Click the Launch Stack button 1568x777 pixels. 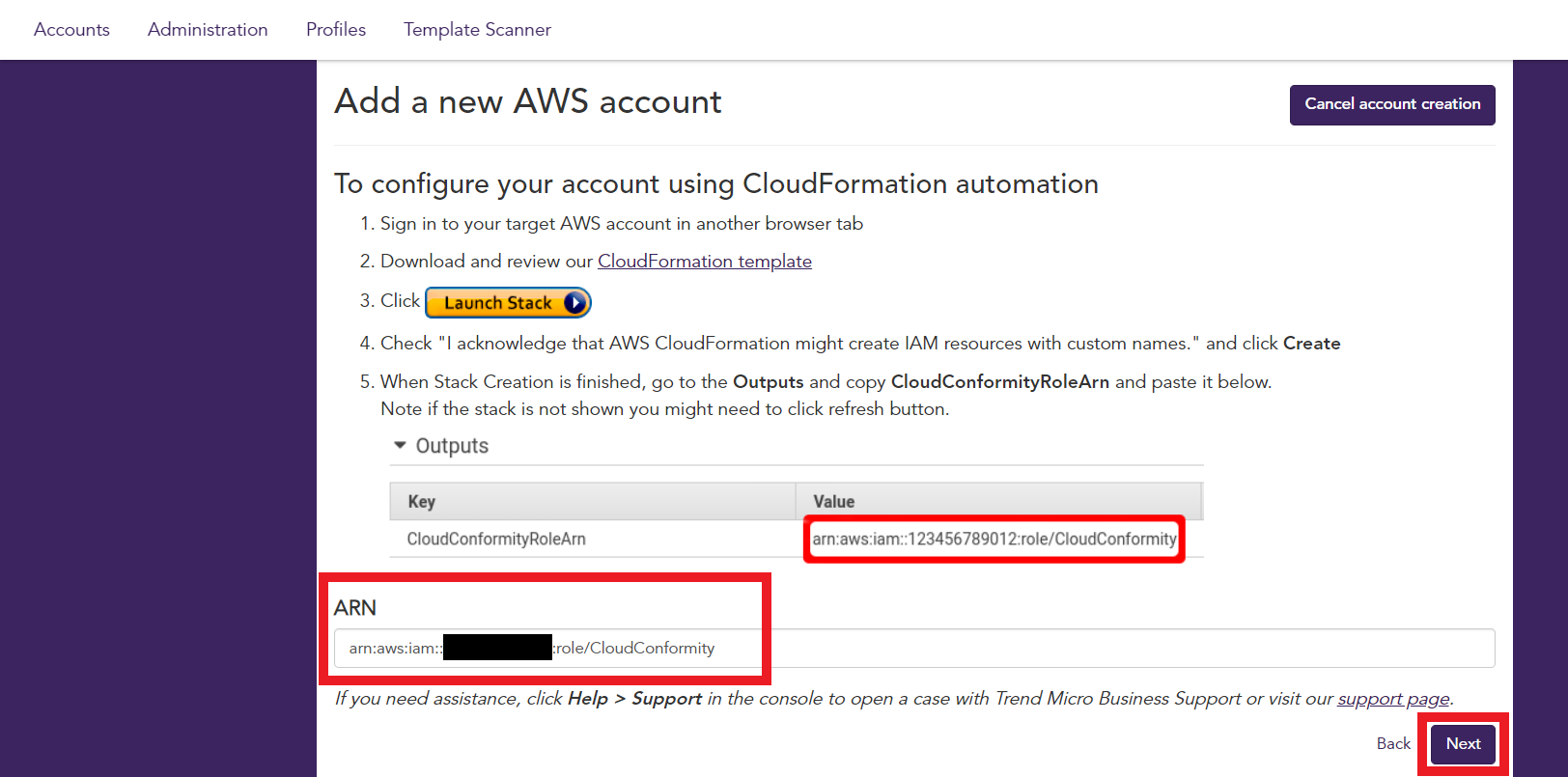pyautogui.click(x=508, y=303)
